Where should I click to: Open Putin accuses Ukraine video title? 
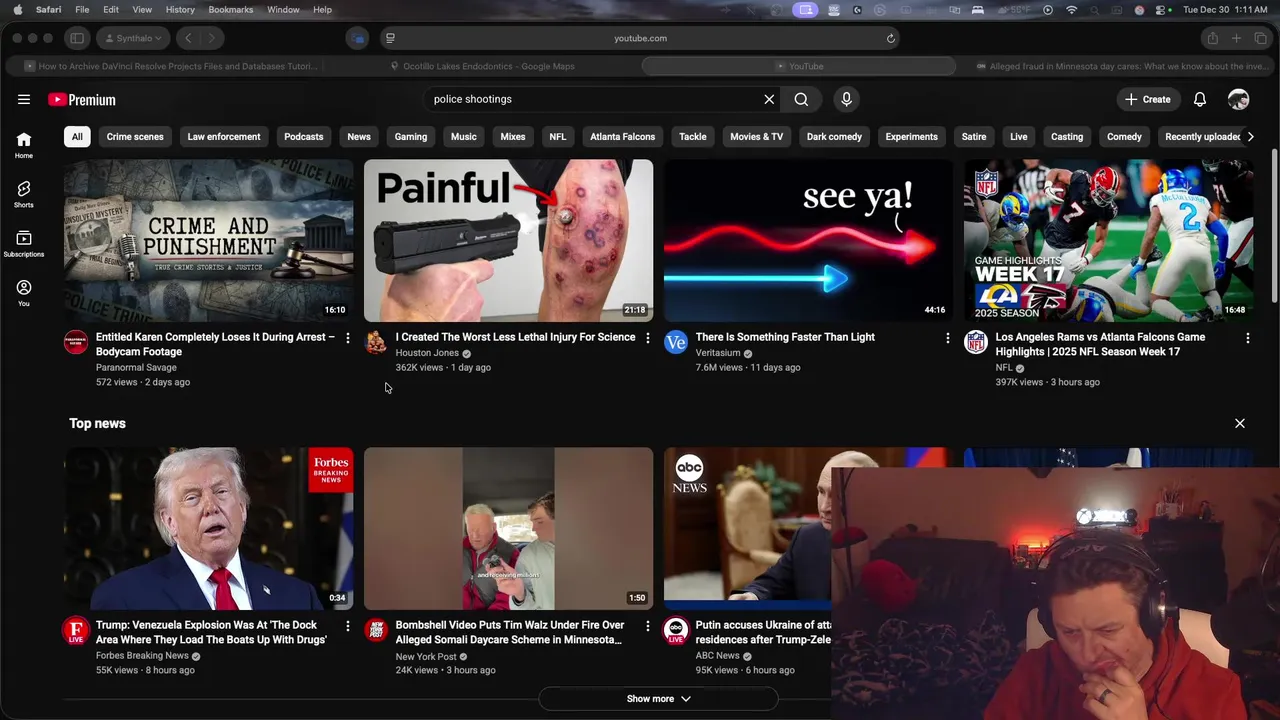tap(763, 632)
